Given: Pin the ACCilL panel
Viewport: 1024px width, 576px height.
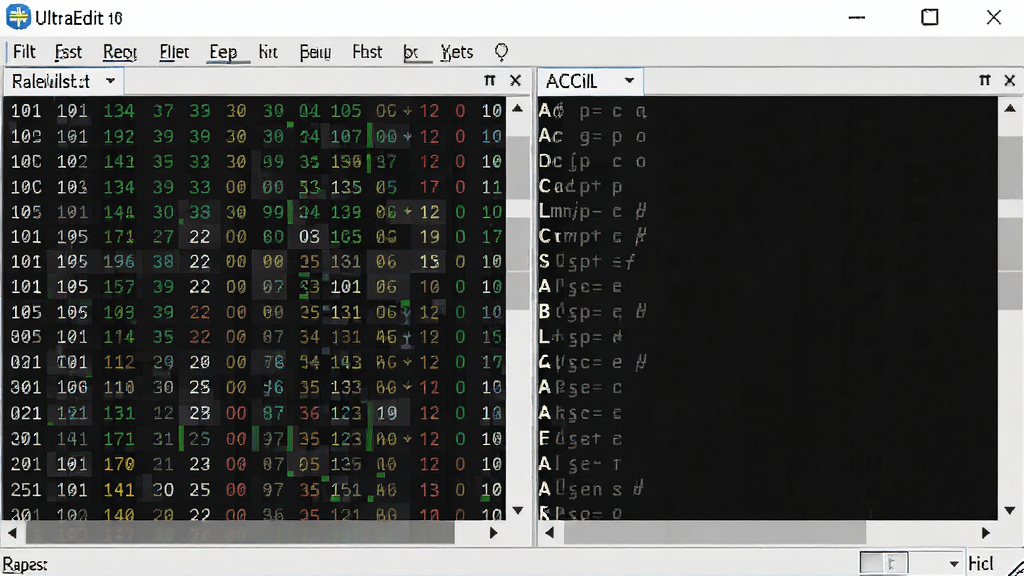Looking at the screenshot, I should click(985, 80).
